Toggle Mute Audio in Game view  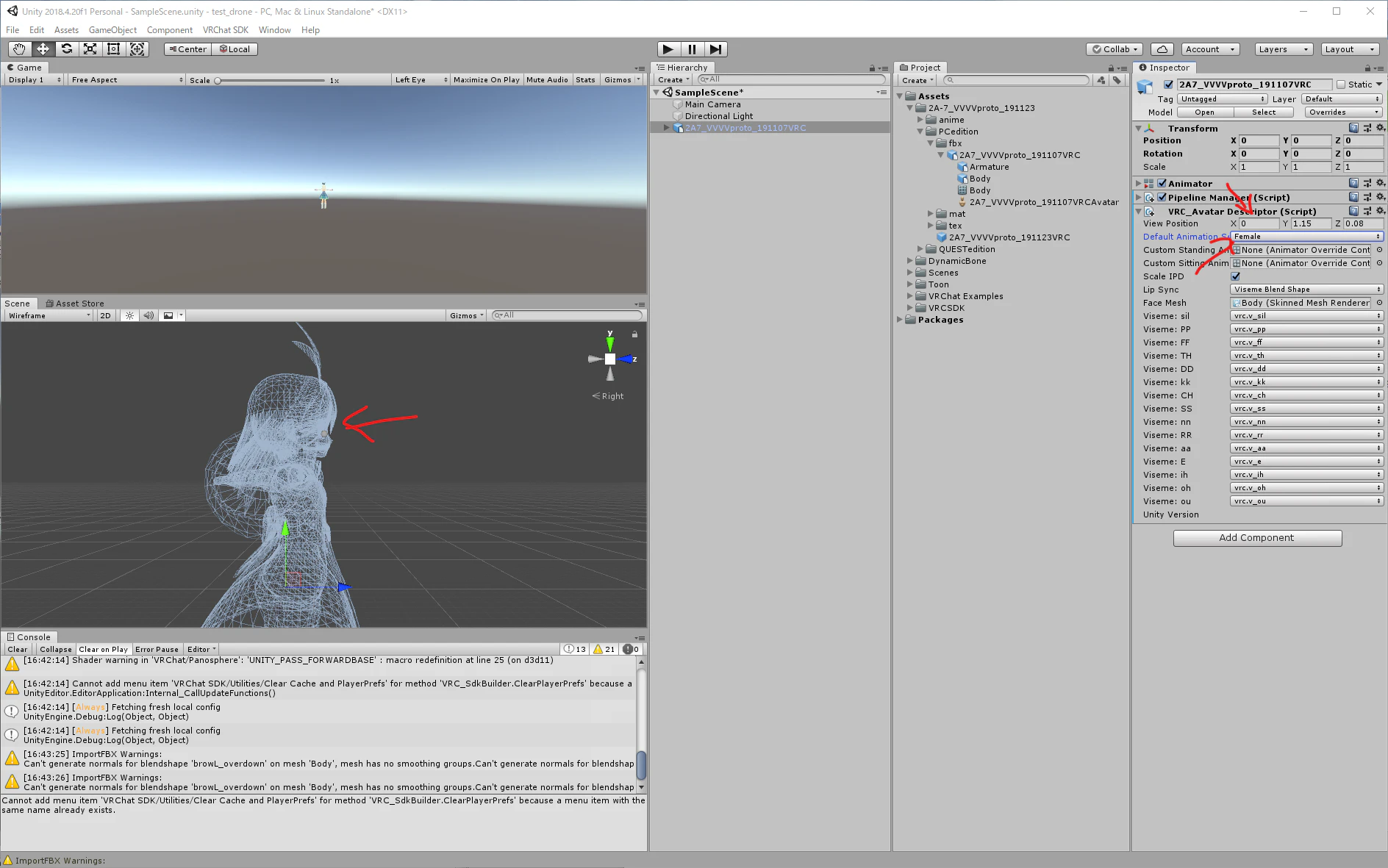(547, 79)
